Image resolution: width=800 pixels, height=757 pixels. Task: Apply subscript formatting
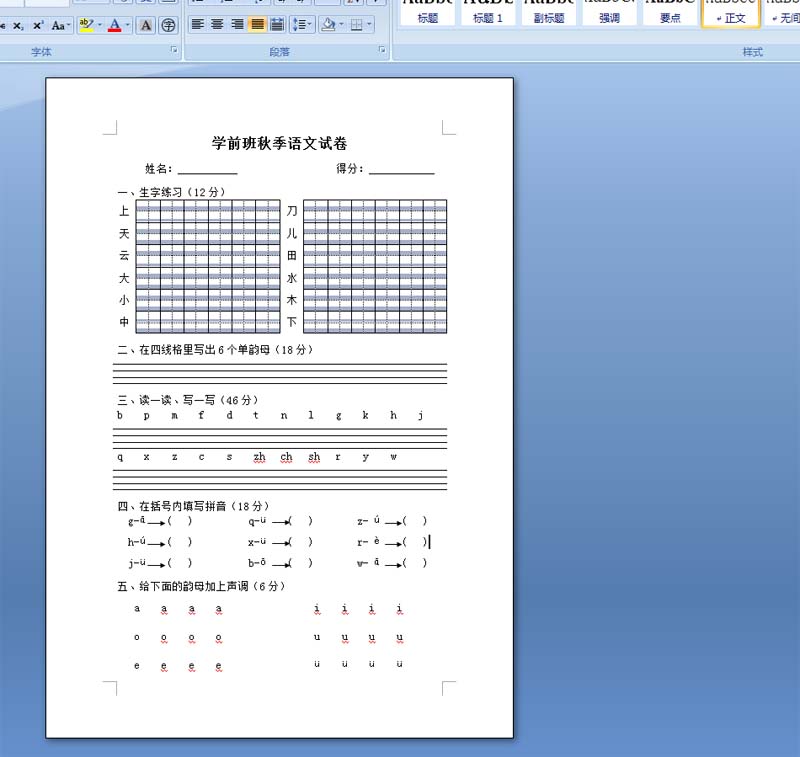click(x=18, y=26)
